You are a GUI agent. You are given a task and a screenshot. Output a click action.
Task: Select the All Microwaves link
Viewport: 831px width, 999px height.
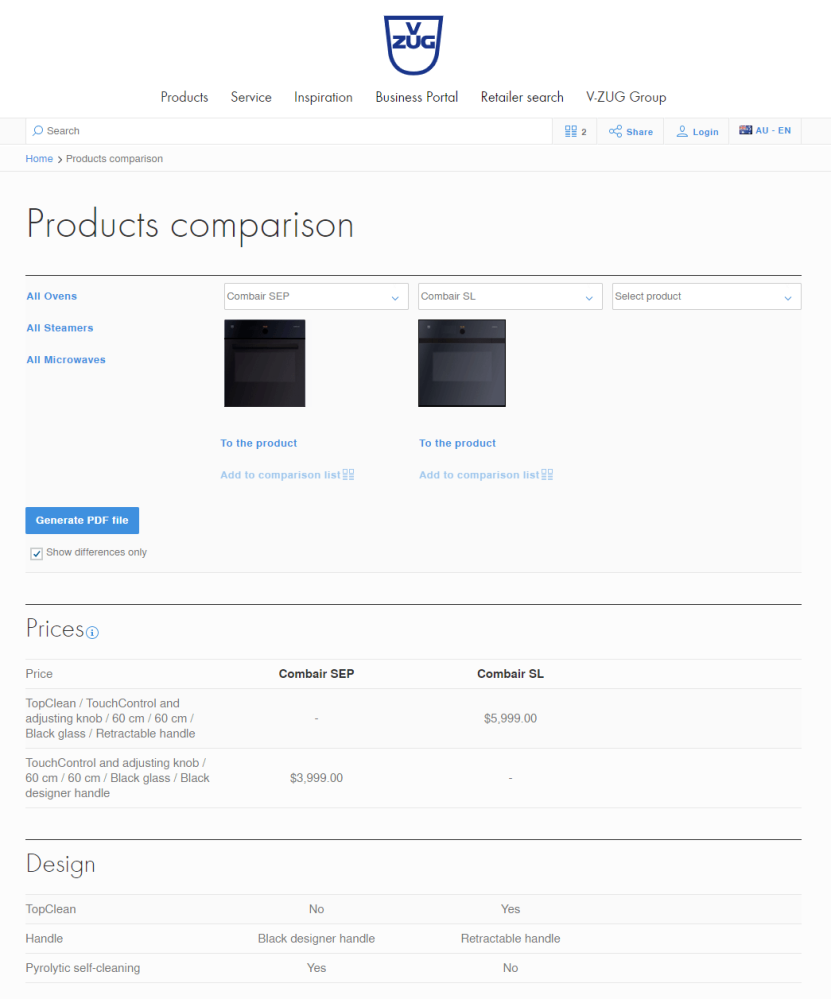click(x=66, y=360)
